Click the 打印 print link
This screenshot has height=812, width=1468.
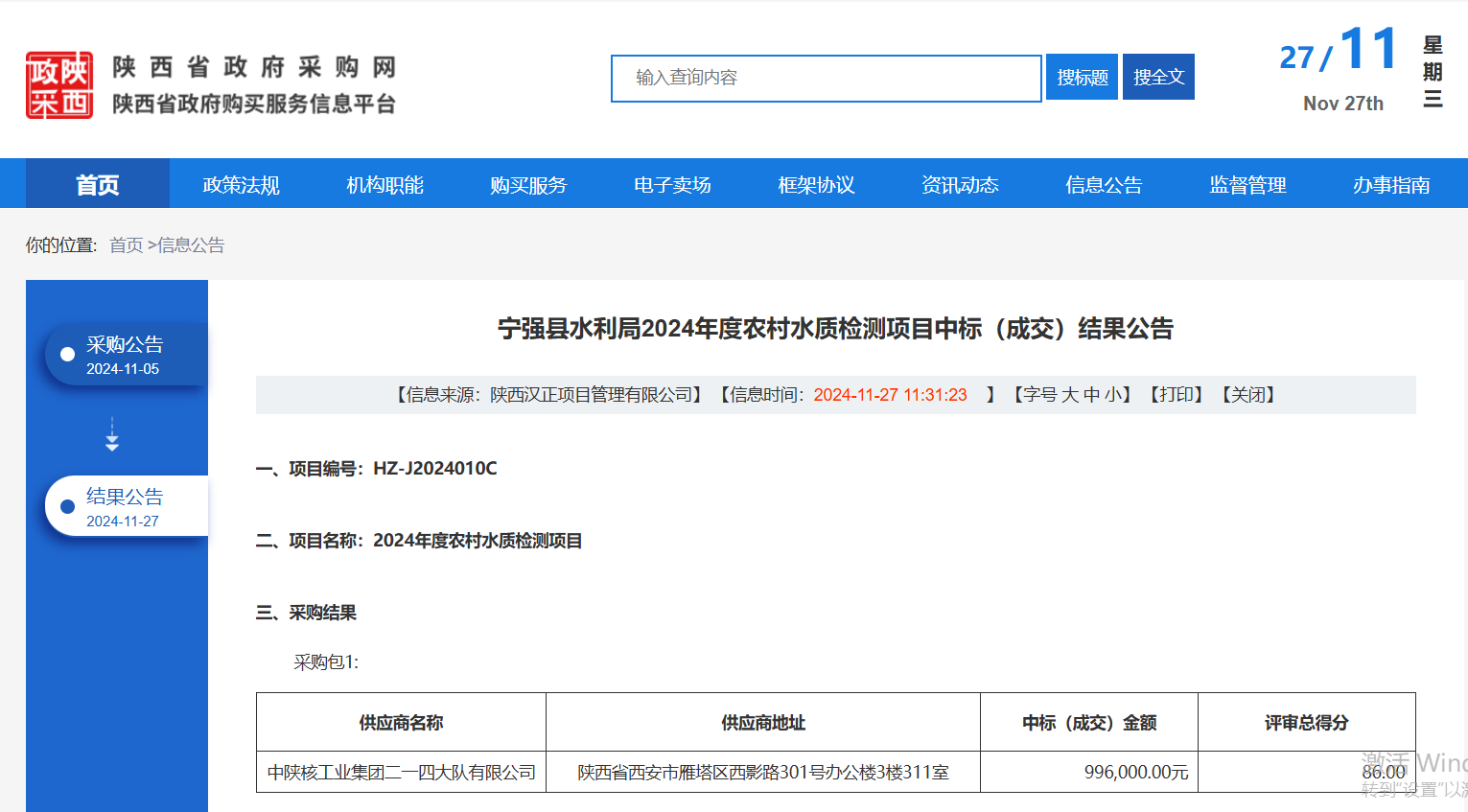[1176, 395]
